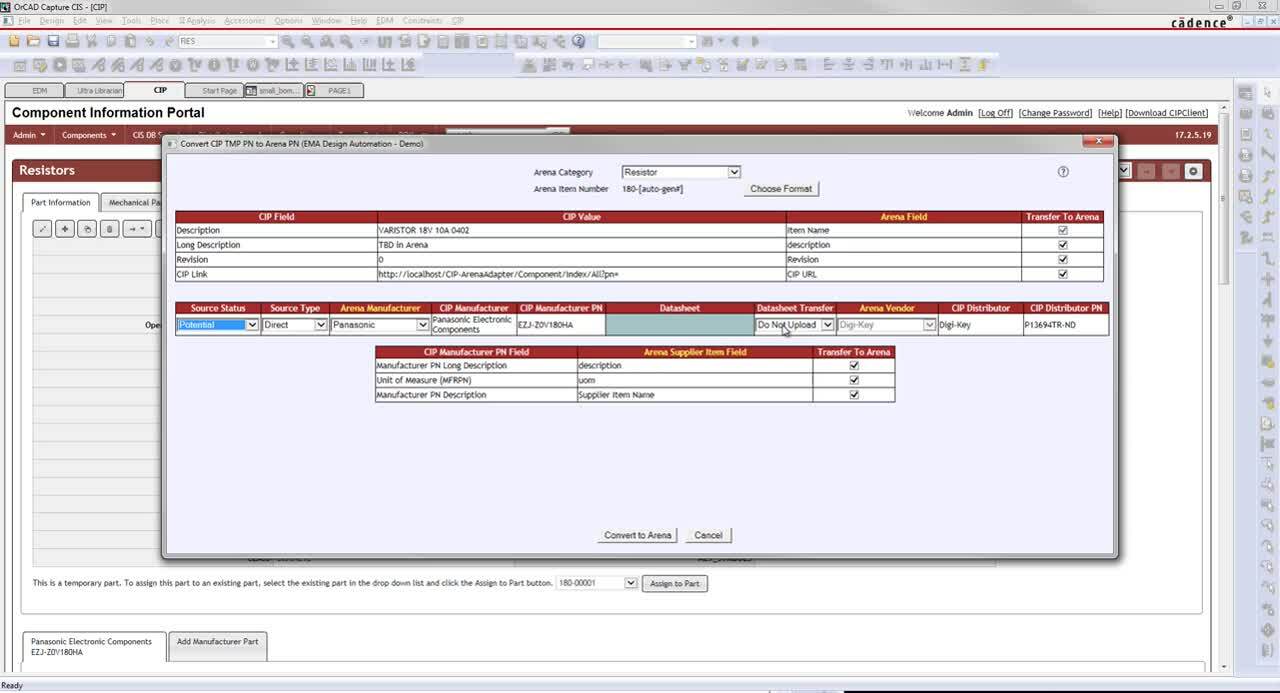Expand the Admin menu in CIP portal
Viewport: 1280px width, 693px height.
[x=29, y=135]
